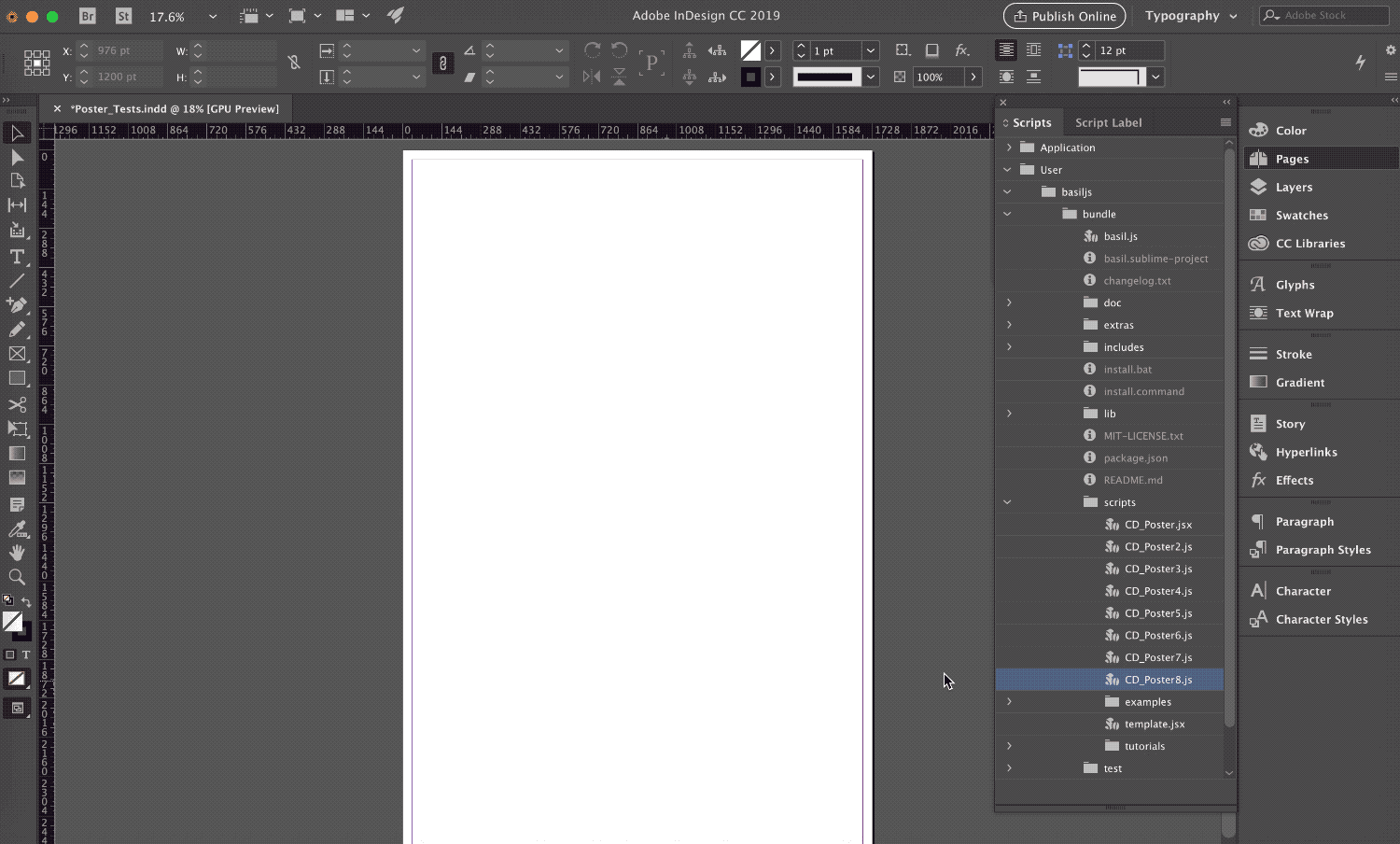This screenshot has height=844, width=1400.
Task: Click the stroke color swatch in control bar
Action: 750,77
